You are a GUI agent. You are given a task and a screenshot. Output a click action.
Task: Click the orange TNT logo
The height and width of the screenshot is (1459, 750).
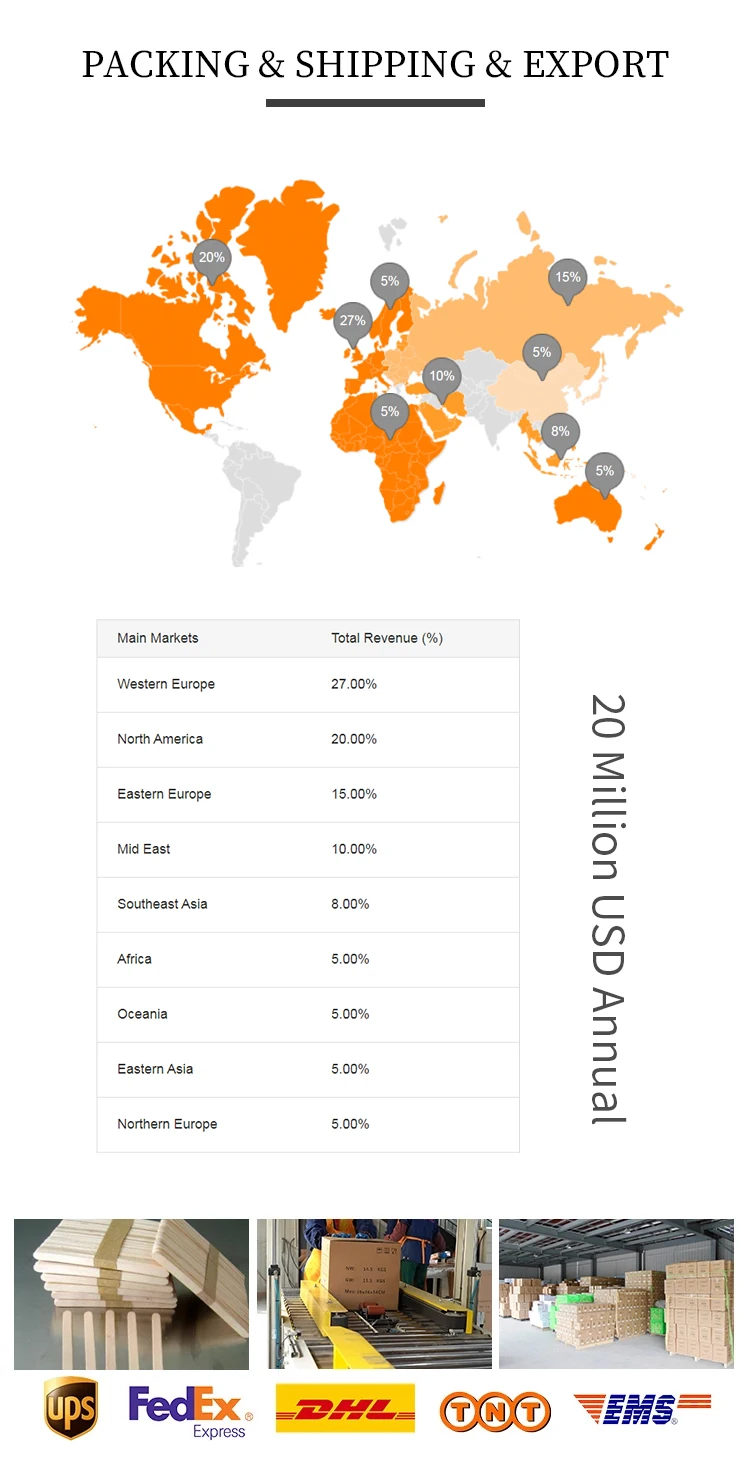click(495, 1412)
